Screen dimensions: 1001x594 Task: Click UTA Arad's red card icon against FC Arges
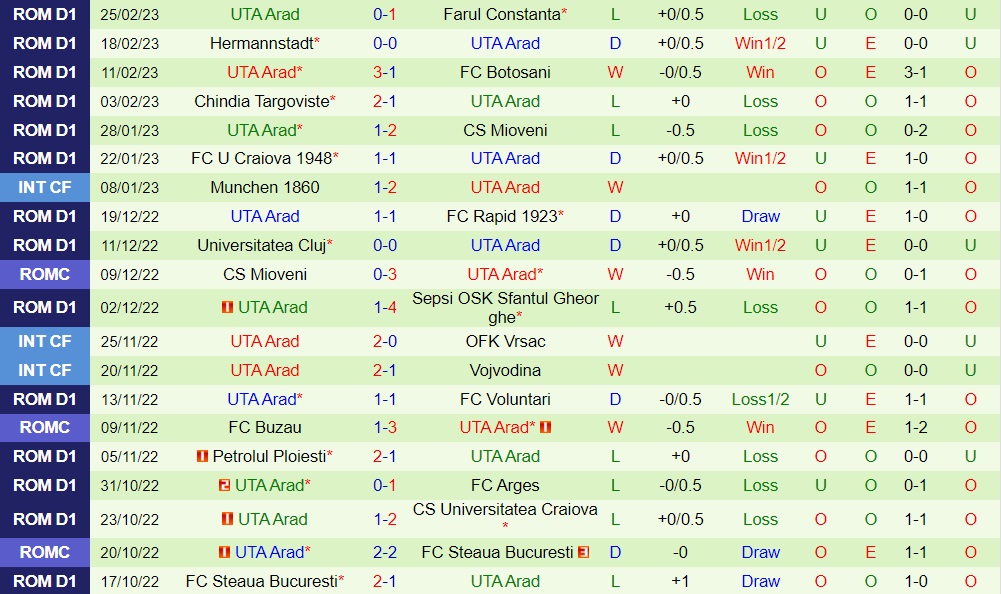pos(225,485)
